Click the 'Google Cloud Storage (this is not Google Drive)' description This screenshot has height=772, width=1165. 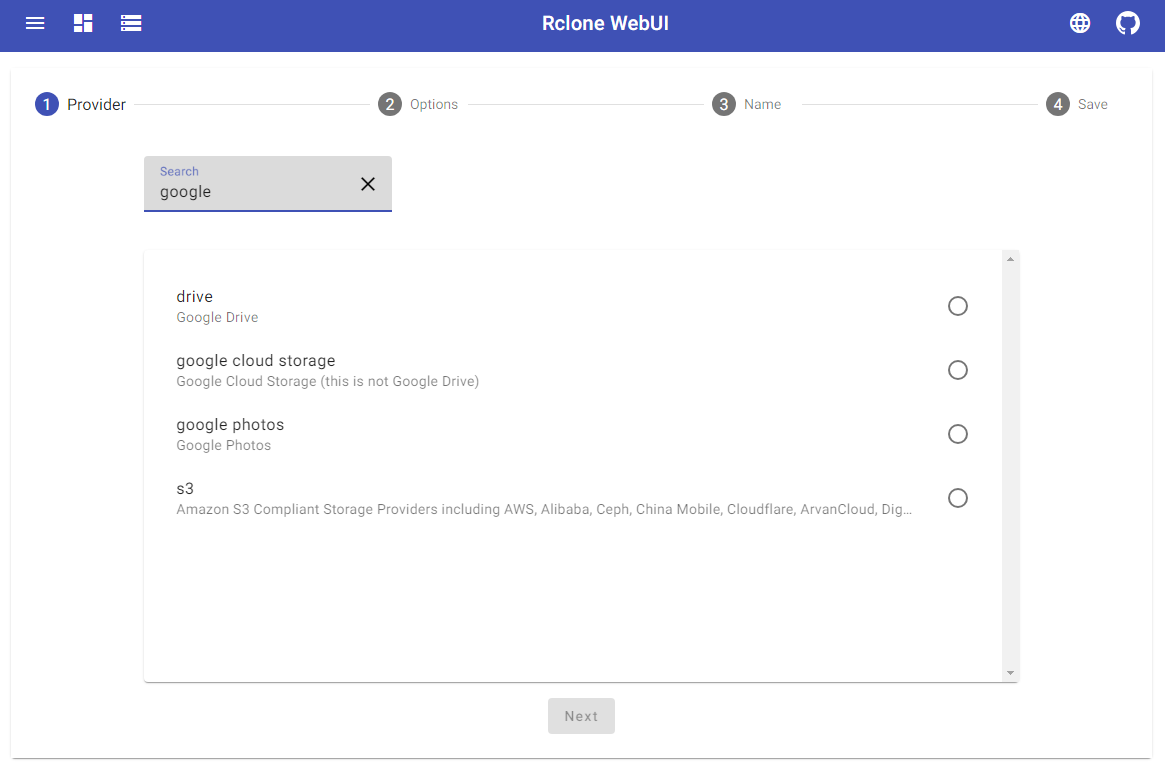(x=328, y=381)
